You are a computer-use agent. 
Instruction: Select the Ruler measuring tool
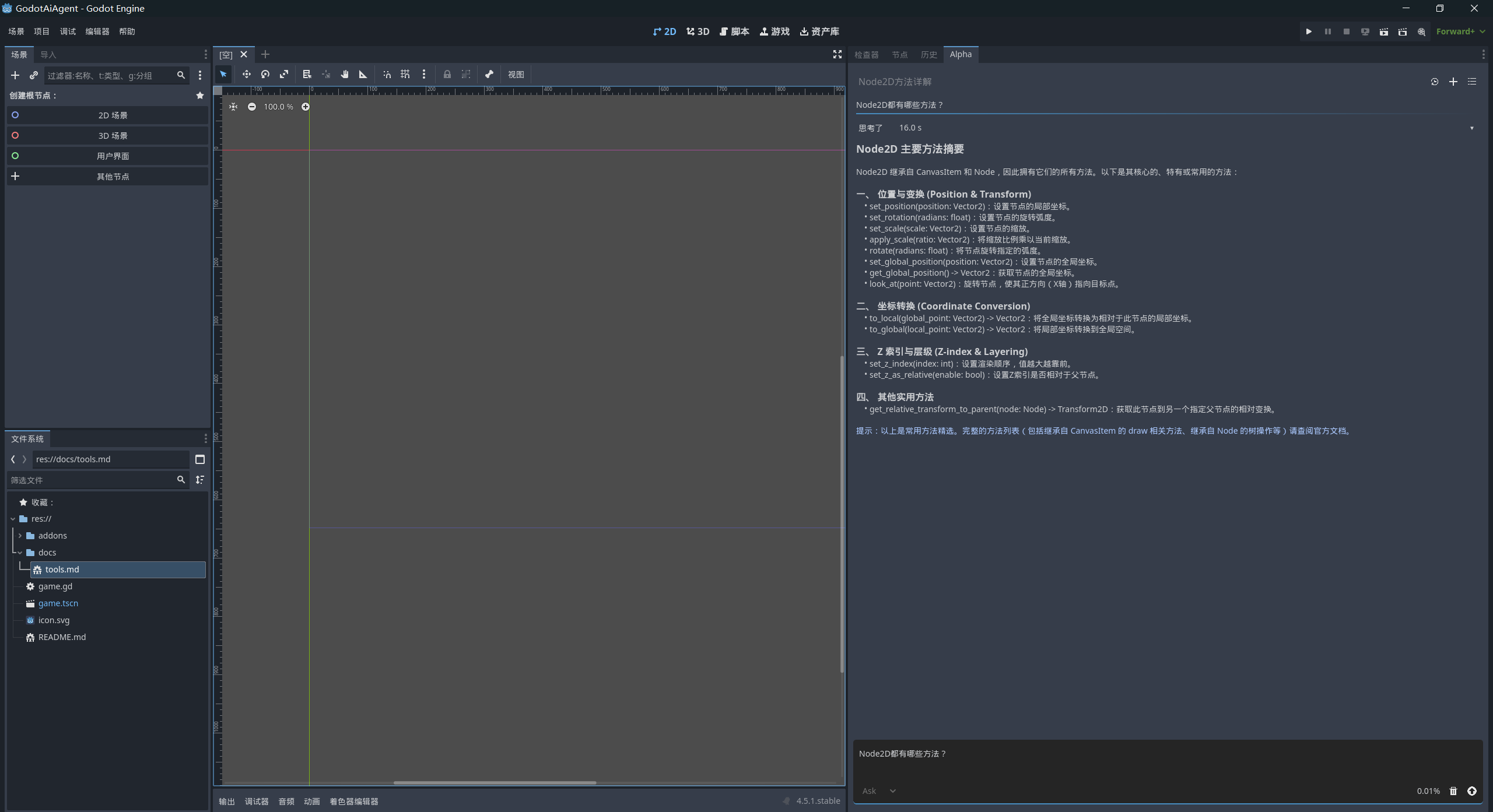click(363, 74)
